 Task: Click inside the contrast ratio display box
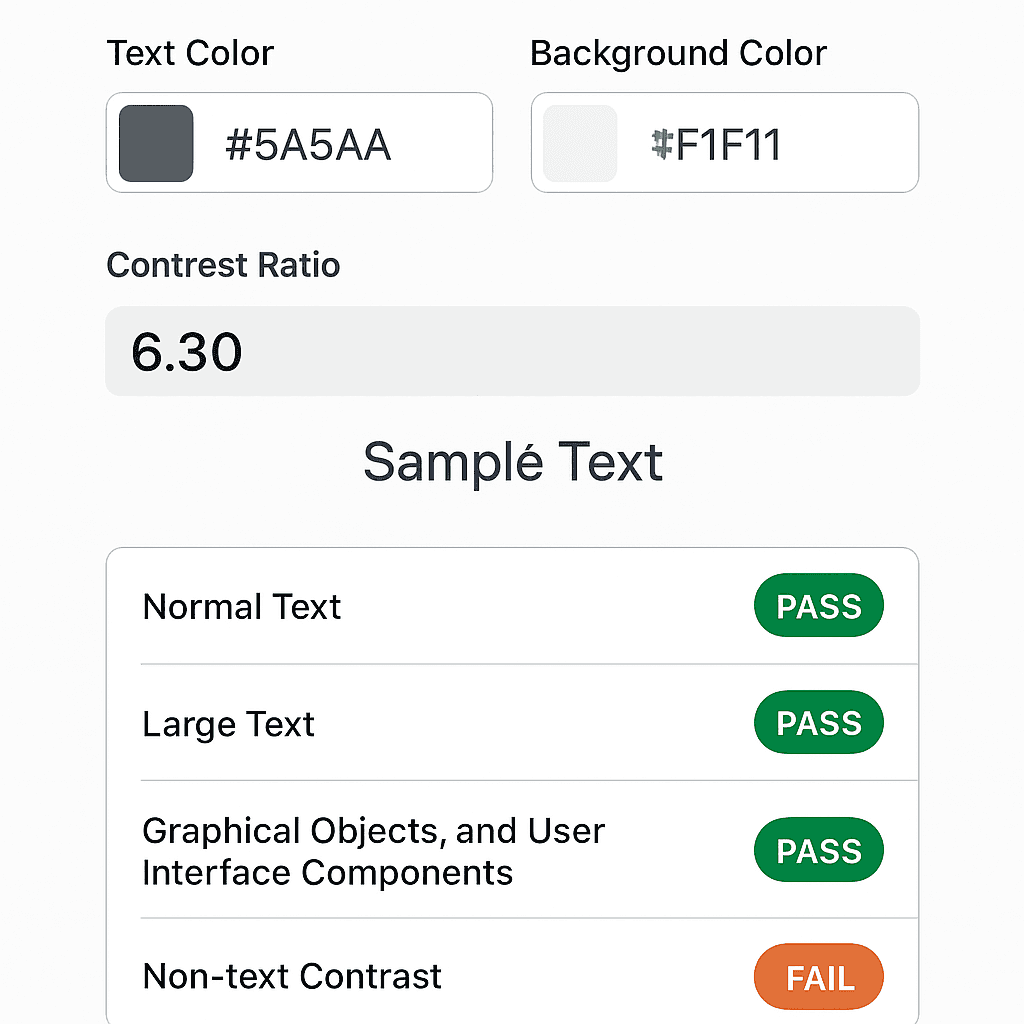[512, 351]
